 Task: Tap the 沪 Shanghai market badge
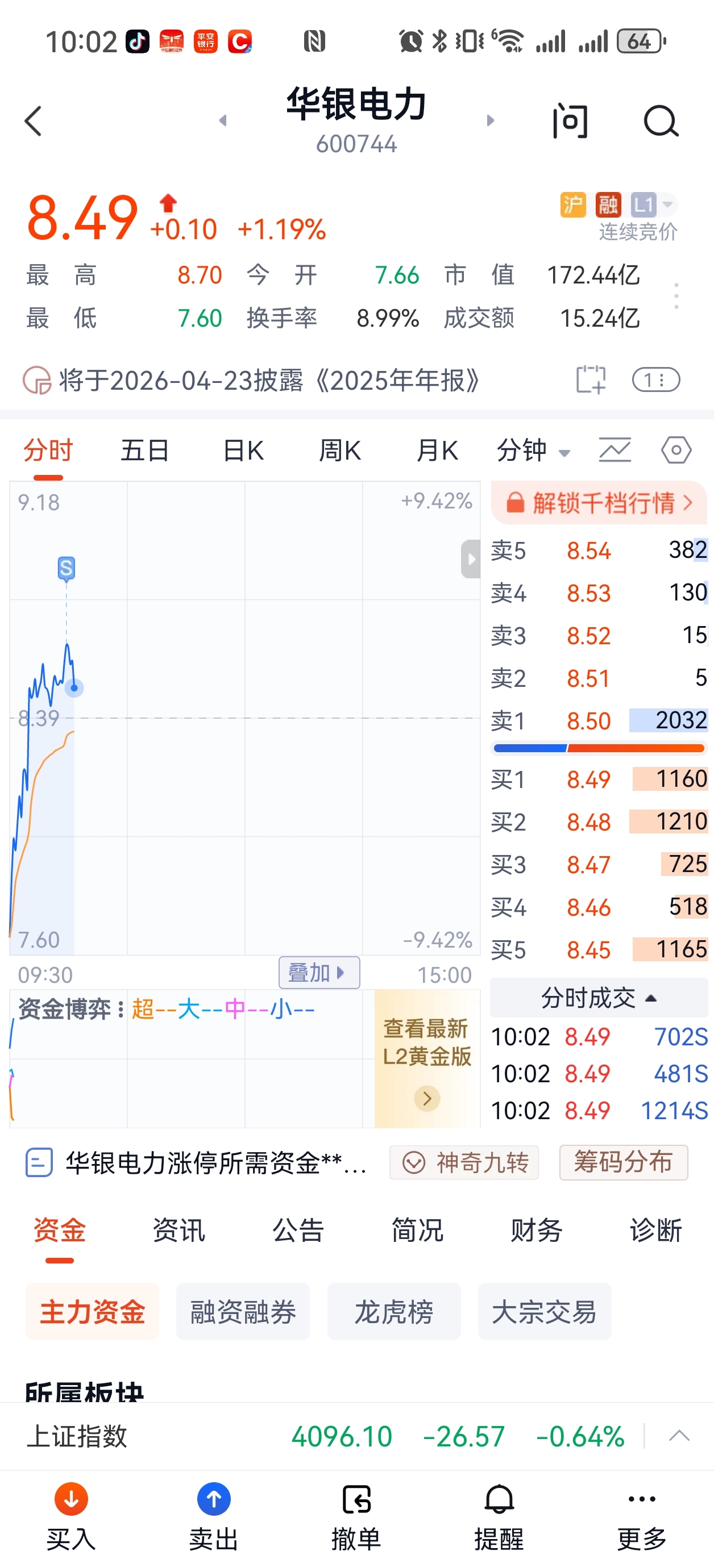[572, 205]
